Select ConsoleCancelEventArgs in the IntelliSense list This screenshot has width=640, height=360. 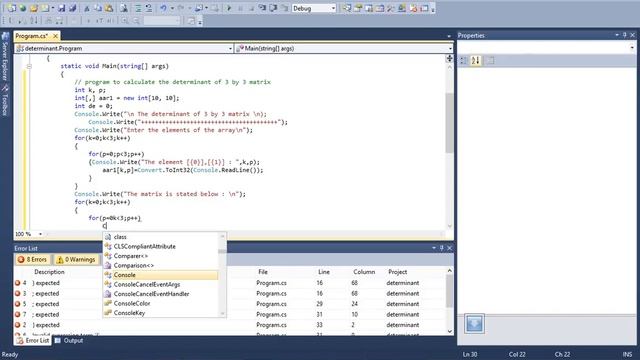[160, 284]
